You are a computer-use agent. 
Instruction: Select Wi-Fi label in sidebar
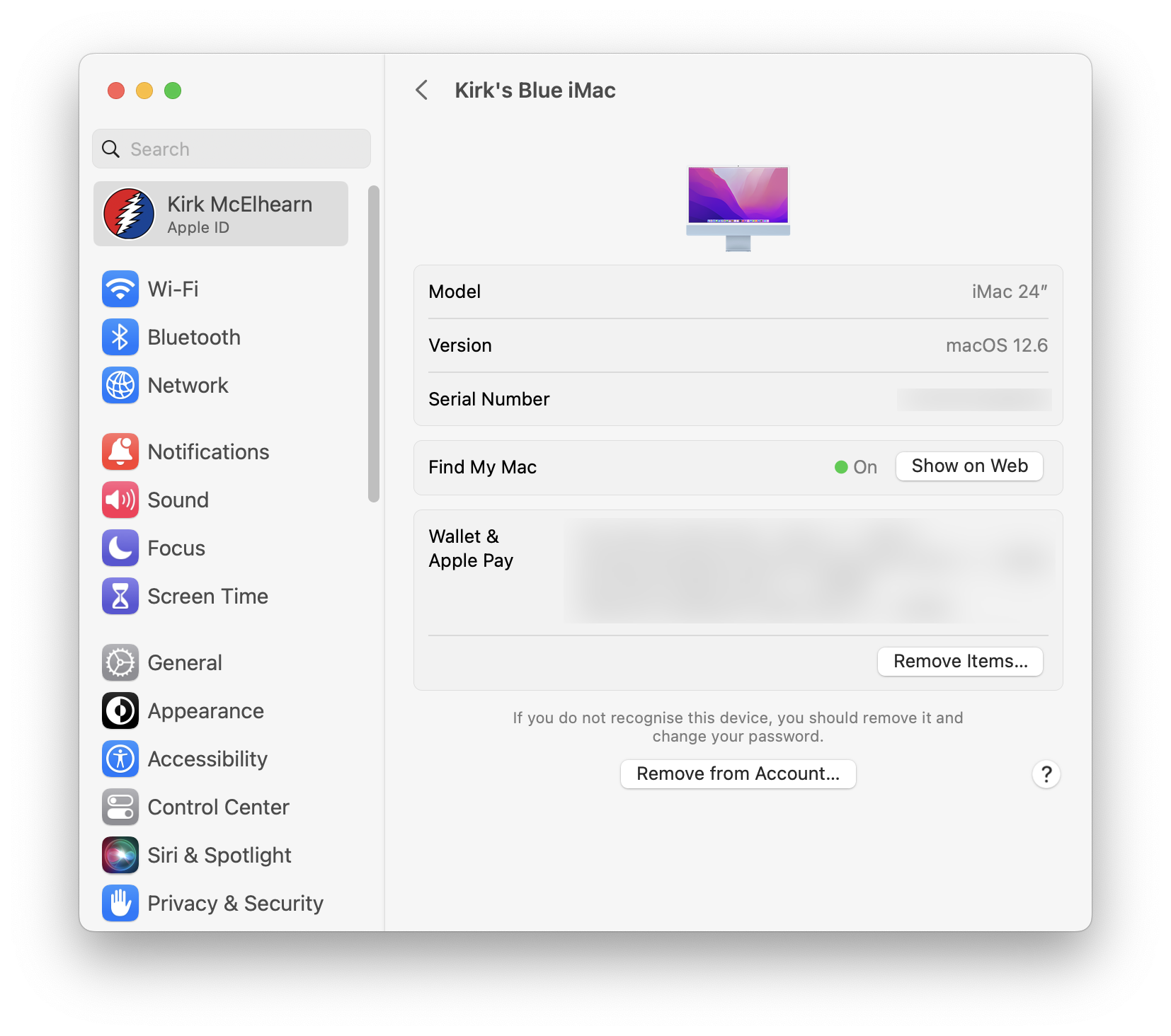(173, 289)
